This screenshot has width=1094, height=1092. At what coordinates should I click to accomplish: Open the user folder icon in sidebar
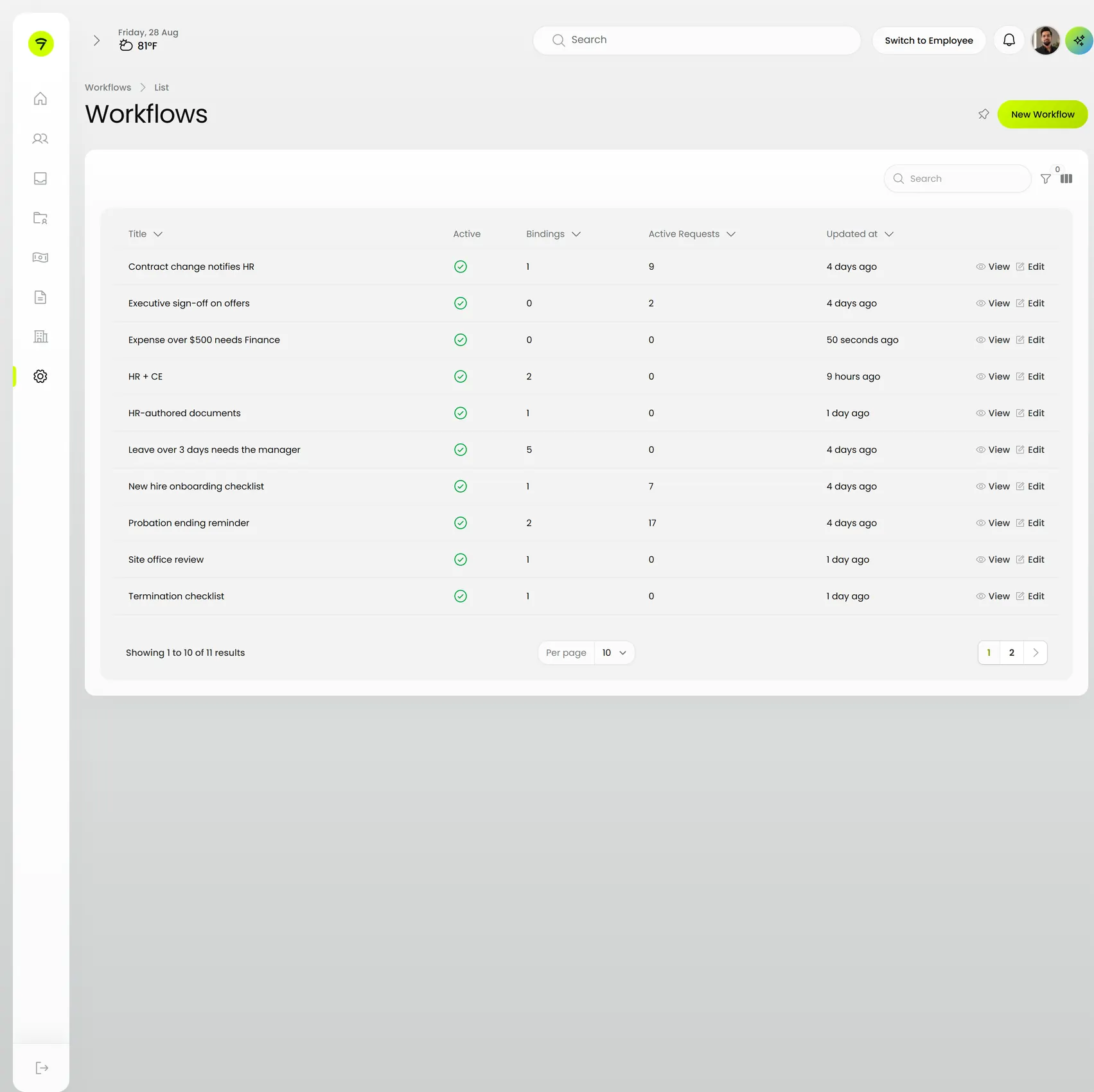(x=40, y=218)
